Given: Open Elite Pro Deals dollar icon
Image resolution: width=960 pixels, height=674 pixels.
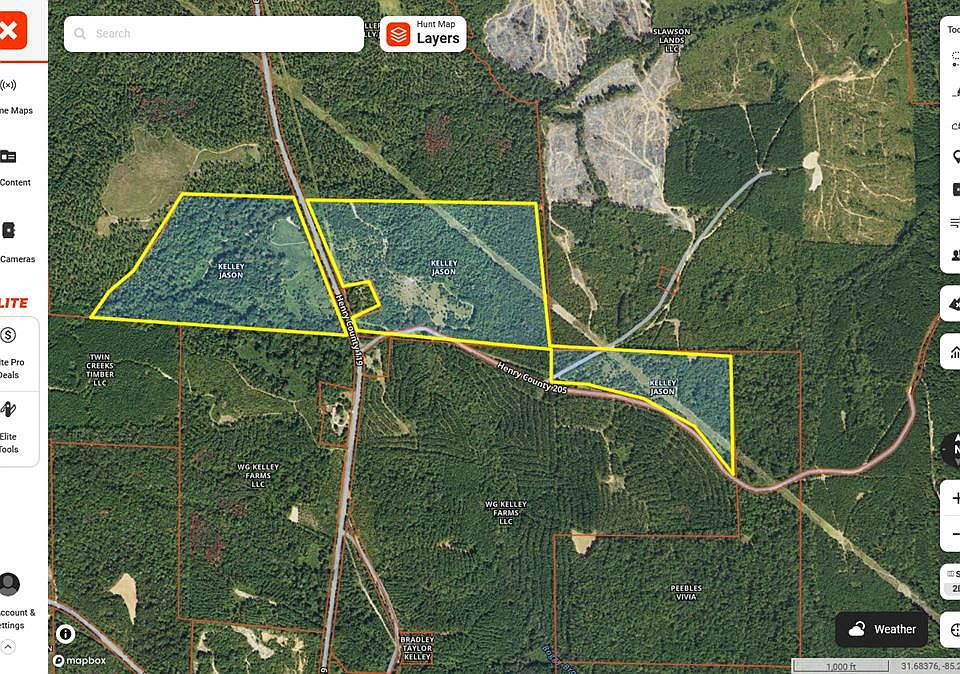Looking at the screenshot, I should pyautogui.click(x=8, y=335).
